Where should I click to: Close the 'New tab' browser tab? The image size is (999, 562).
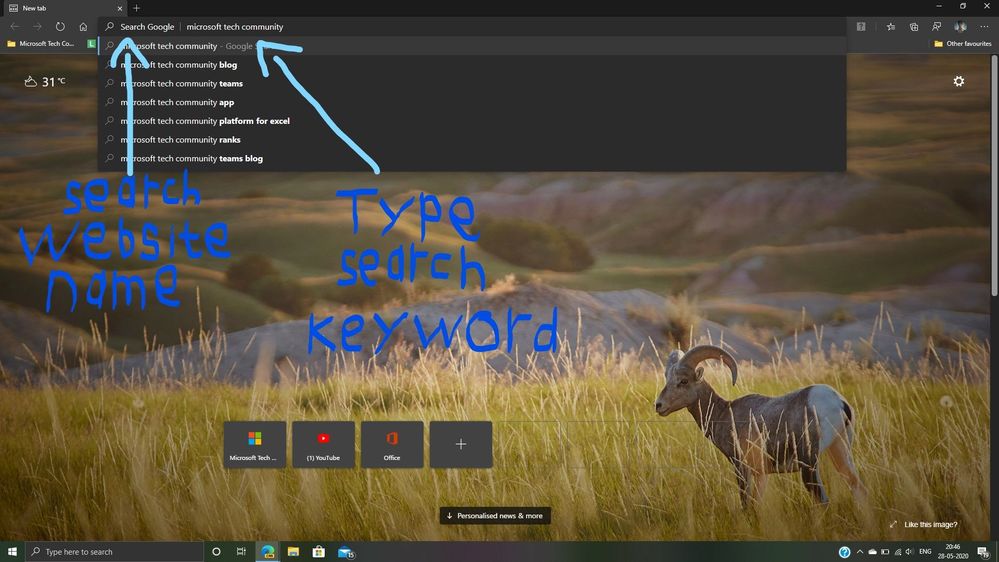point(120,8)
